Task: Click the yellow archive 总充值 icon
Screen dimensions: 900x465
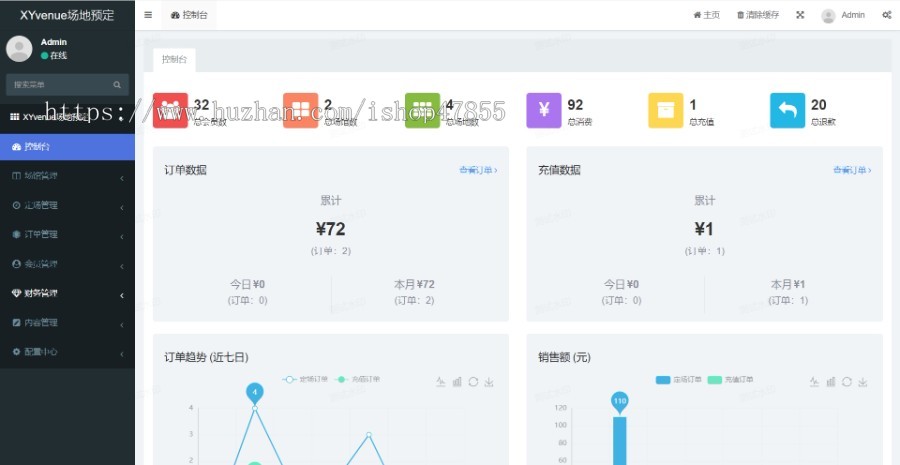Action: 666,110
